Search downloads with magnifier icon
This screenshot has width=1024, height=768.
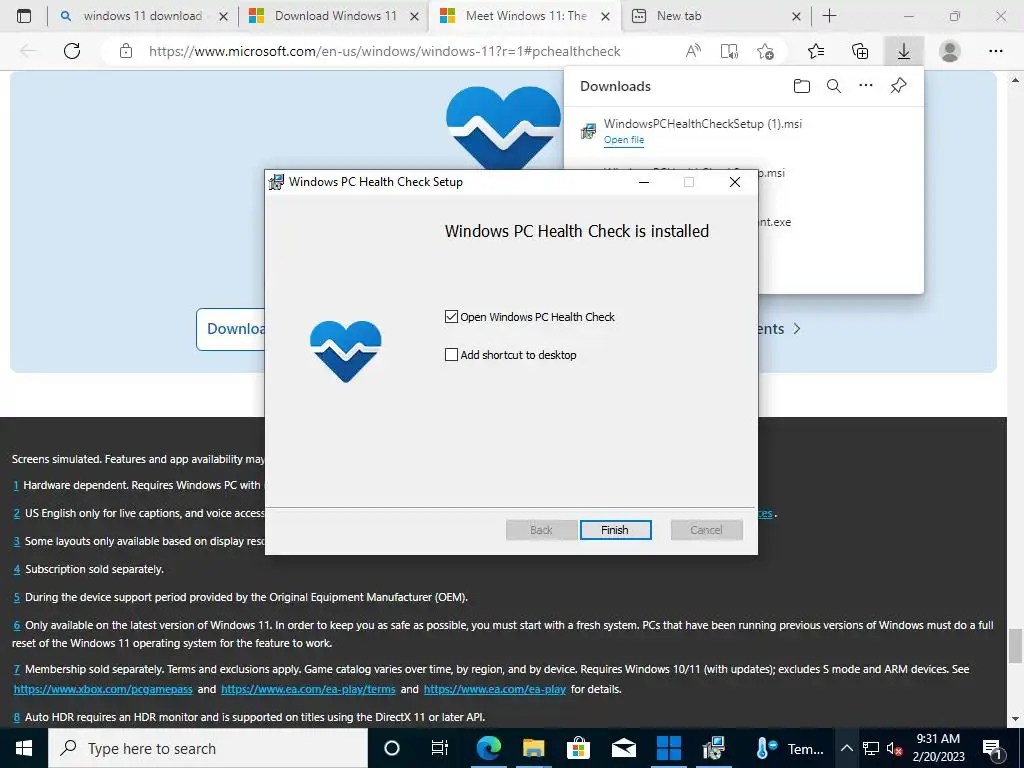pos(834,86)
